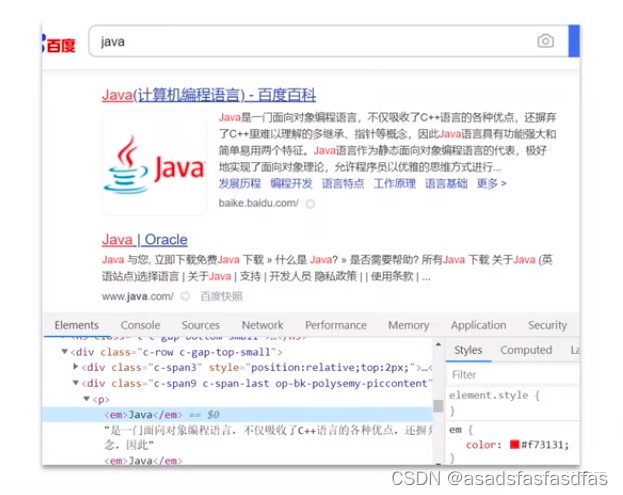Click the #f73131 red color swatch
Image resolution: width=623 pixels, height=495 pixels.
(x=515, y=444)
